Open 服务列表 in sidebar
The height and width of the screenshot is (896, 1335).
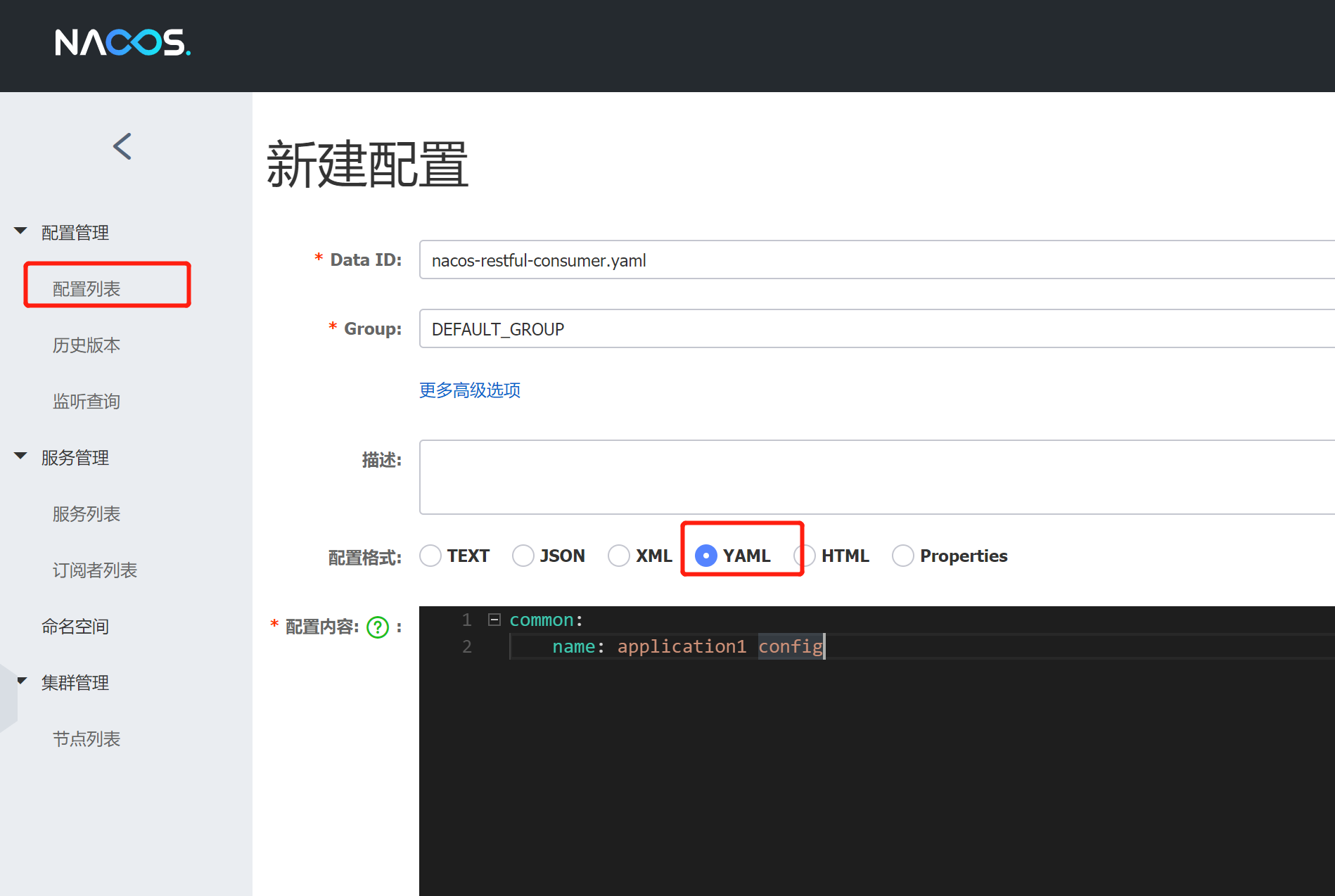click(87, 513)
